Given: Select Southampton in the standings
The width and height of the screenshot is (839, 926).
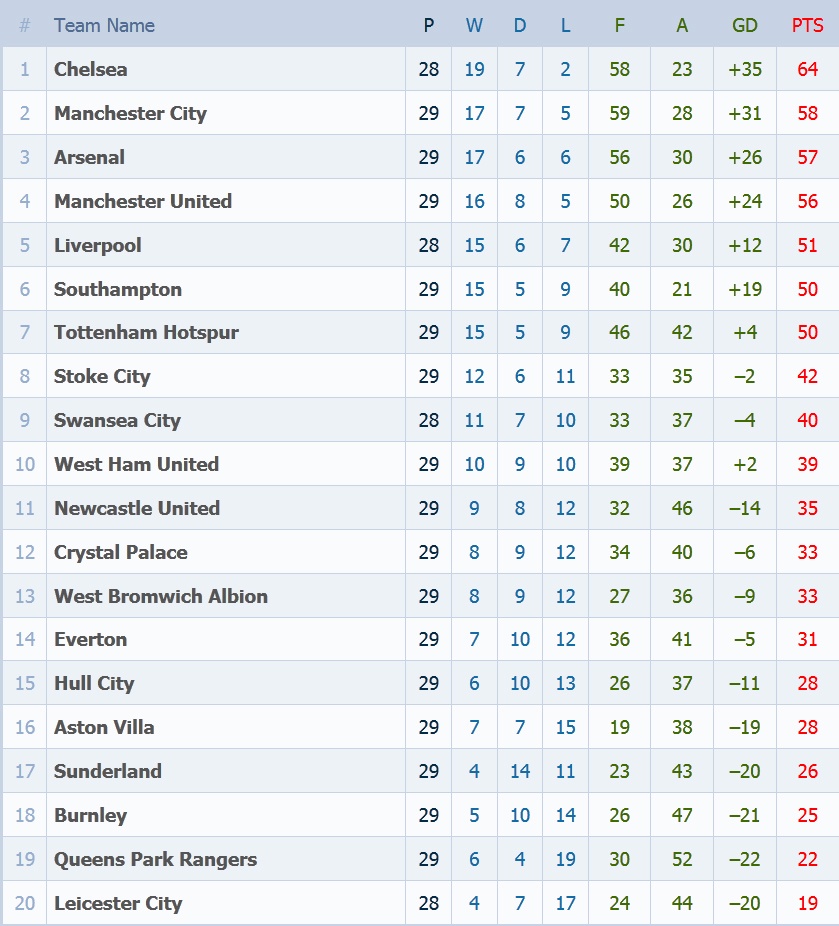Looking at the screenshot, I should (118, 289).
